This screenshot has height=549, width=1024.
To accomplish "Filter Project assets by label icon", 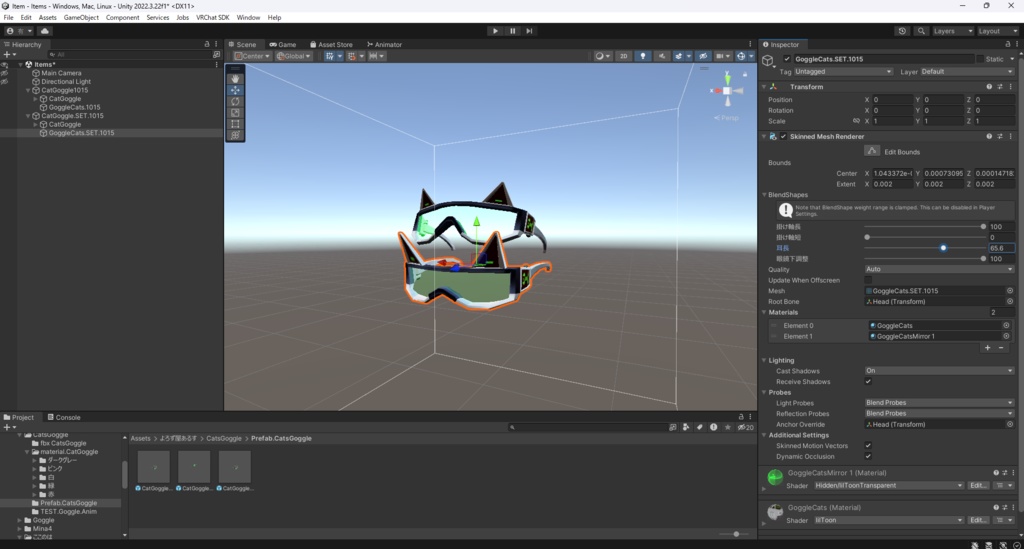I will coord(699,427).
